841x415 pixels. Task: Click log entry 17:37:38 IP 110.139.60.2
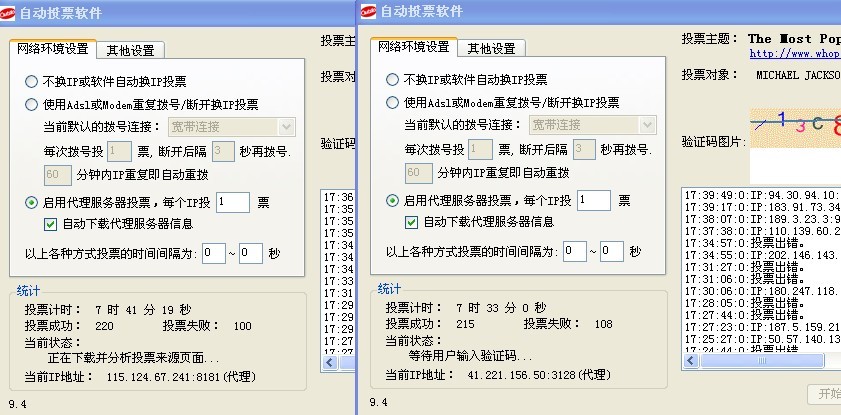point(763,231)
